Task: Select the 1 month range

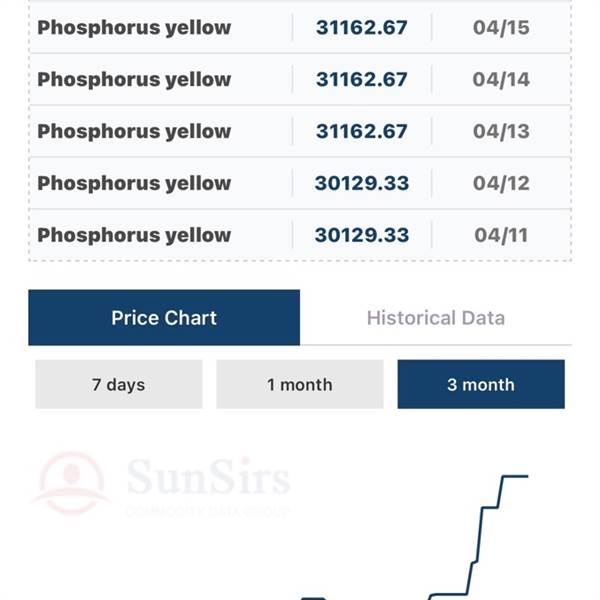Action: click(x=299, y=385)
